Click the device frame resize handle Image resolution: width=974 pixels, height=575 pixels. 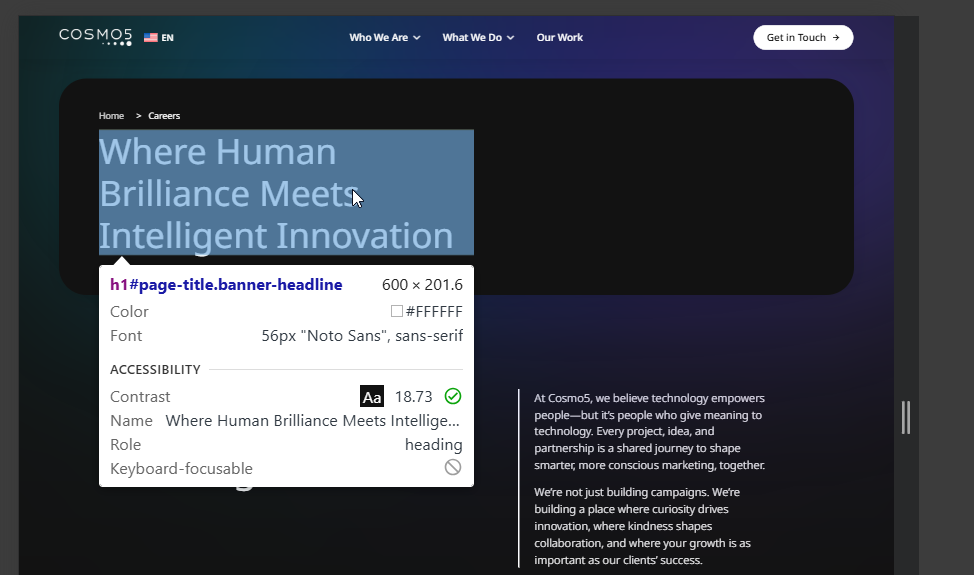click(906, 417)
